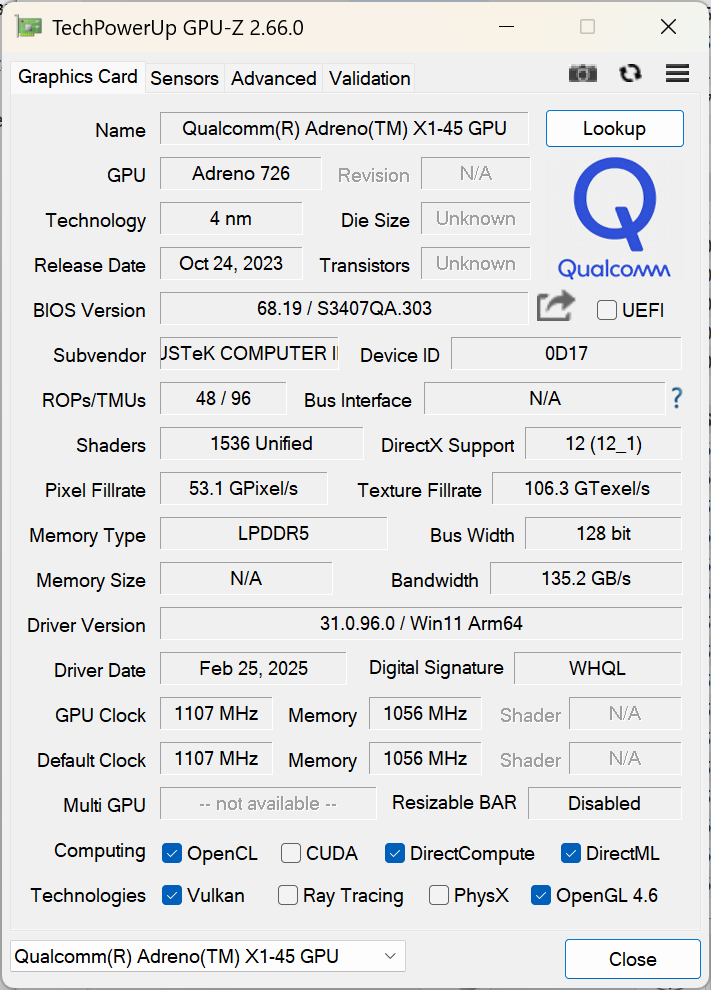Click the screenshot camera icon
Screen dimensions: 711x990
[582, 74]
